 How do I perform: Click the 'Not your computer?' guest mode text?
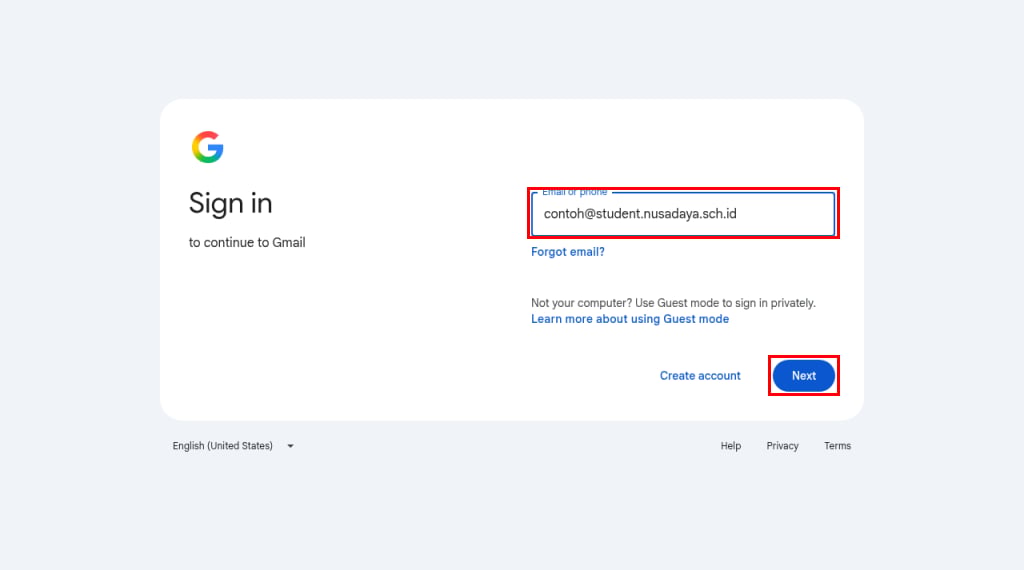click(581, 303)
